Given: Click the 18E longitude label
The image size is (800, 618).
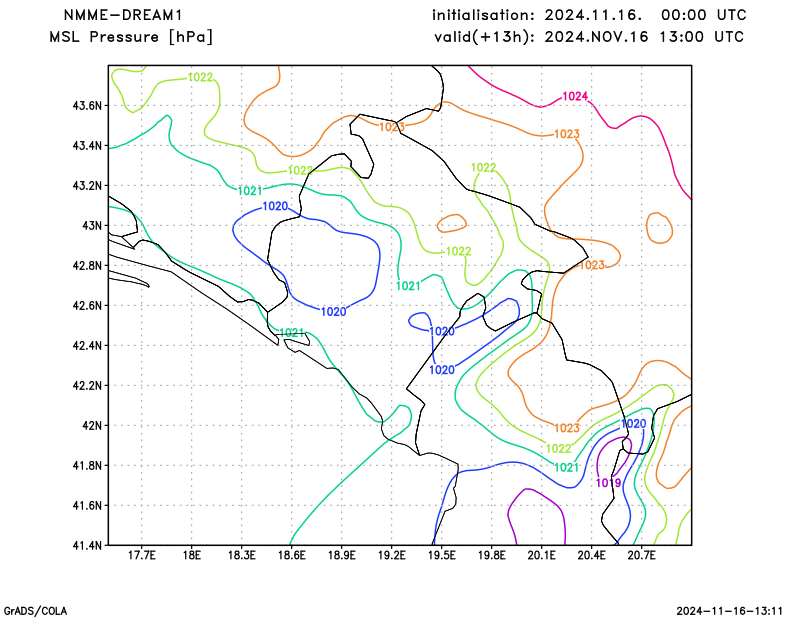Looking at the screenshot, I should coord(191,555).
